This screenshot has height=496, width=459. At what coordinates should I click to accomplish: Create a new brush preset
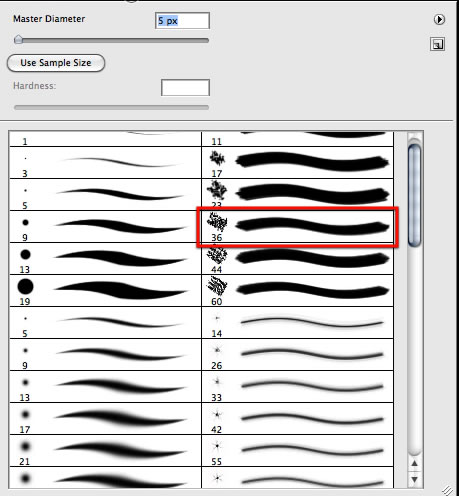(437, 44)
